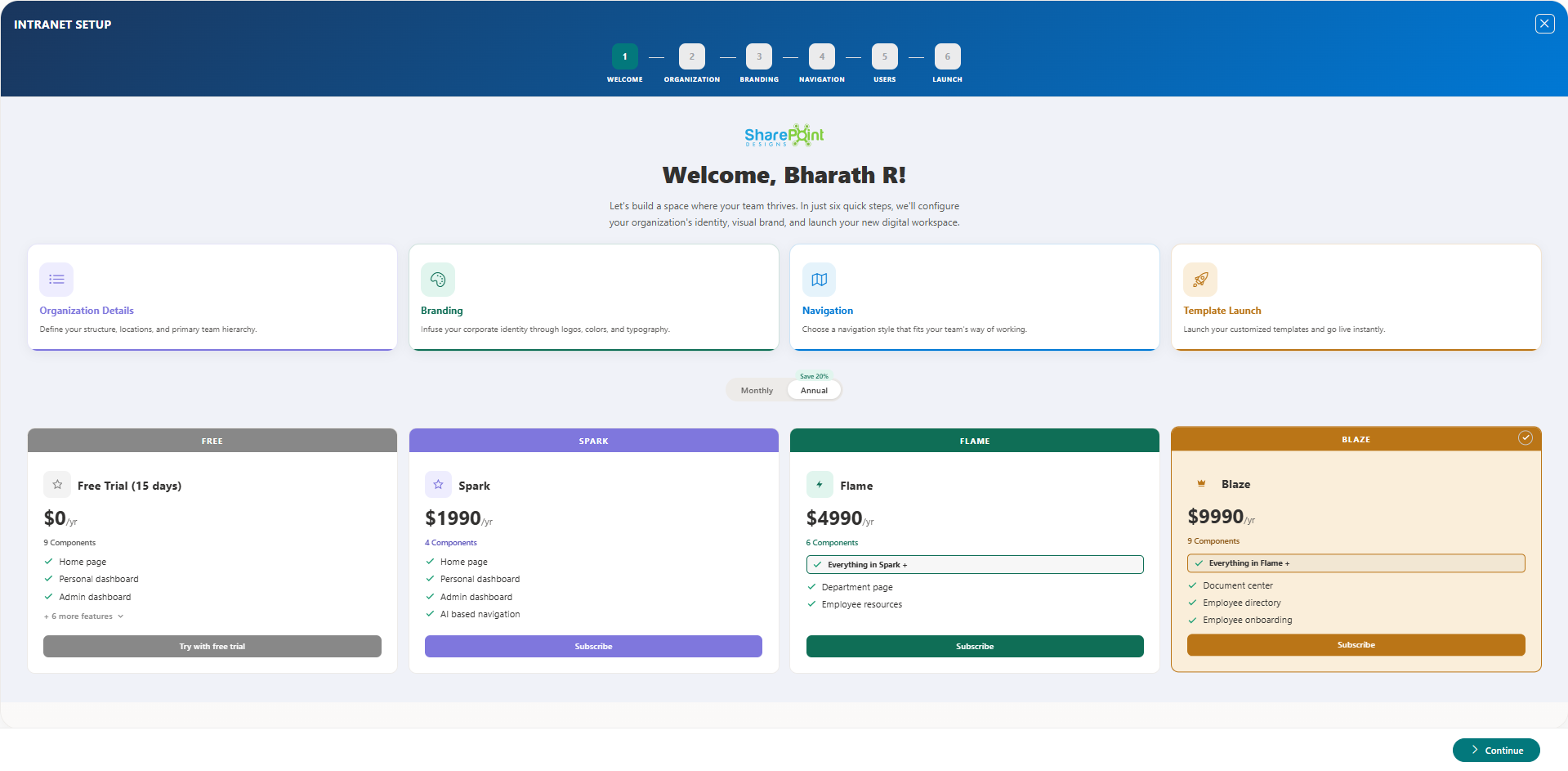Click 'Personal dashboard' in Spark plan
The image size is (1568, 771).
pyautogui.click(x=480, y=579)
